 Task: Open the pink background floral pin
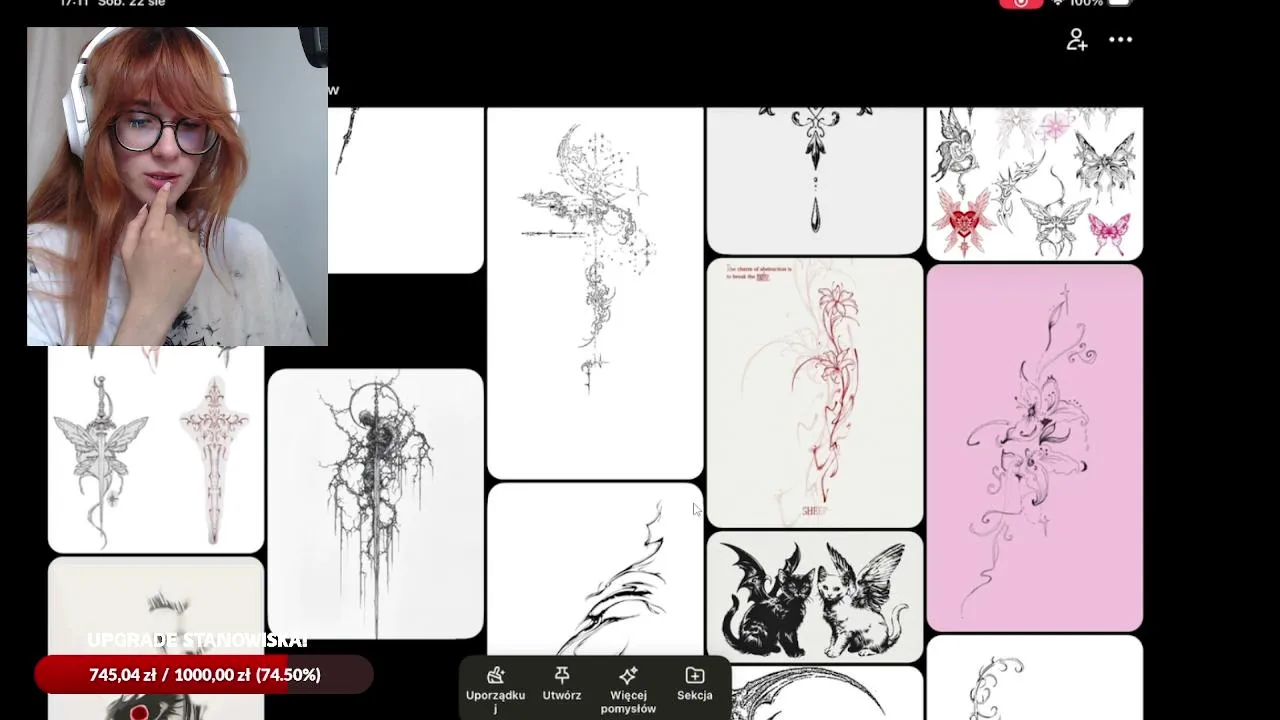1035,448
